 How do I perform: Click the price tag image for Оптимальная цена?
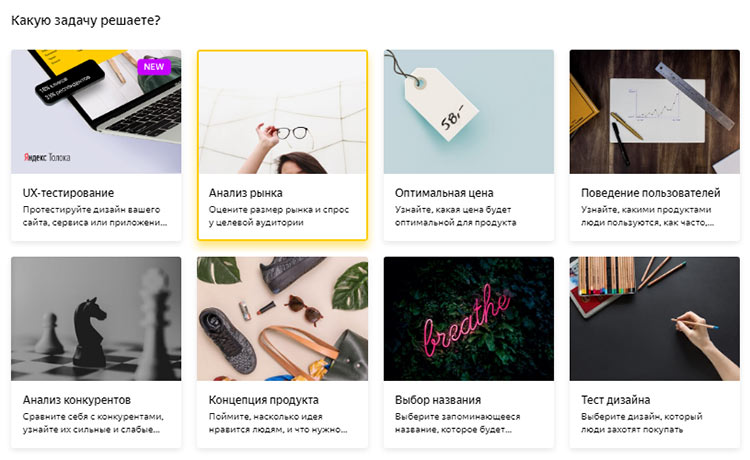pyautogui.click(x=468, y=111)
